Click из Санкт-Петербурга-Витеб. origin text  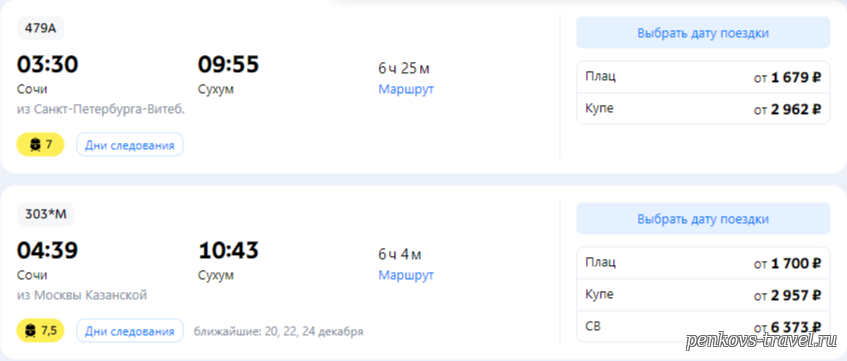101,109
